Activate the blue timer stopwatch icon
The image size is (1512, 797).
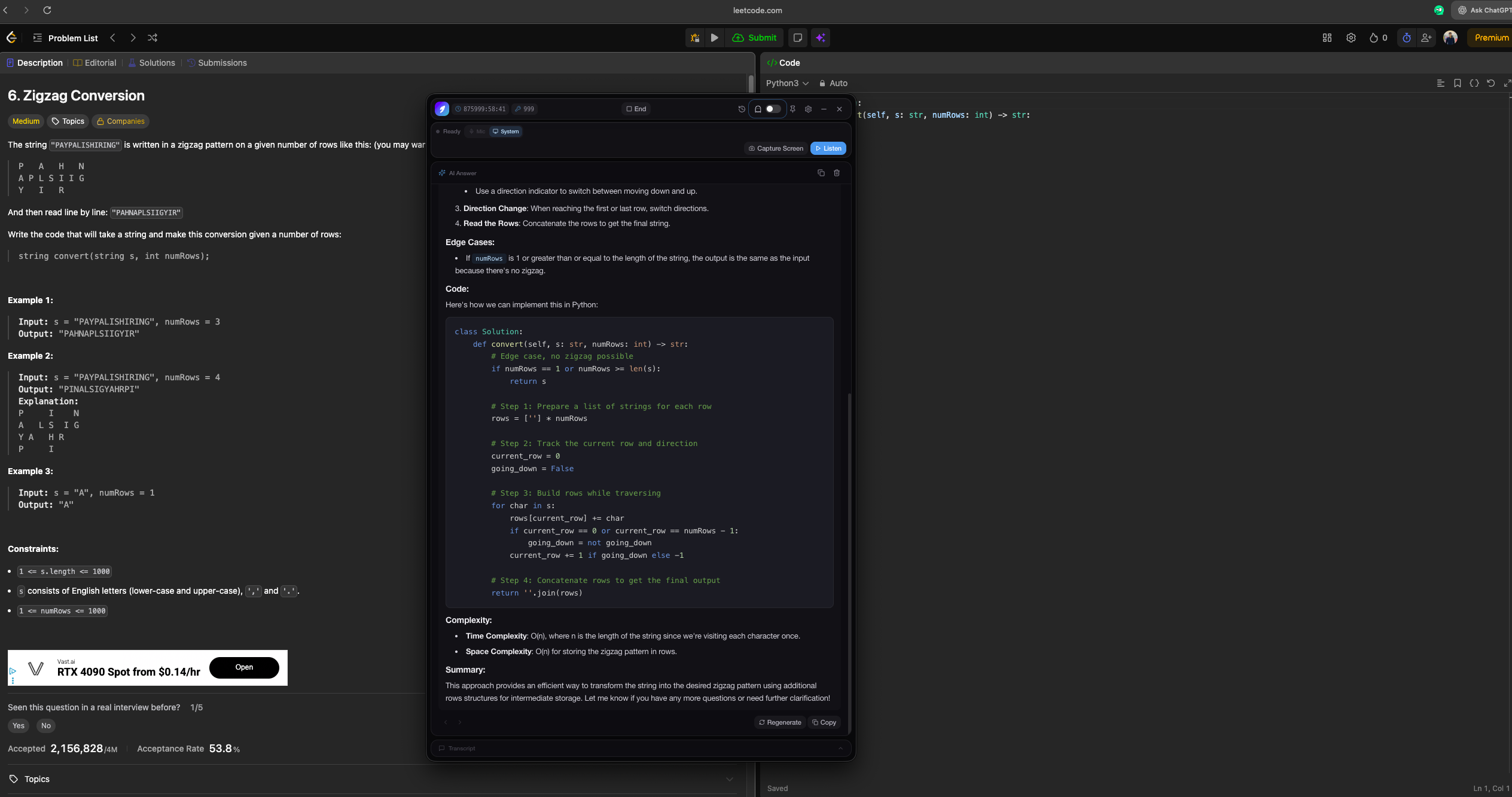pos(1406,38)
